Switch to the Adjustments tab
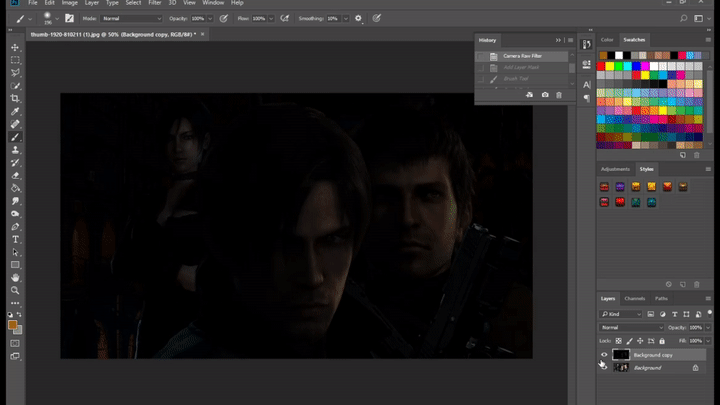The width and height of the screenshot is (720, 405). [x=615, y=169]
